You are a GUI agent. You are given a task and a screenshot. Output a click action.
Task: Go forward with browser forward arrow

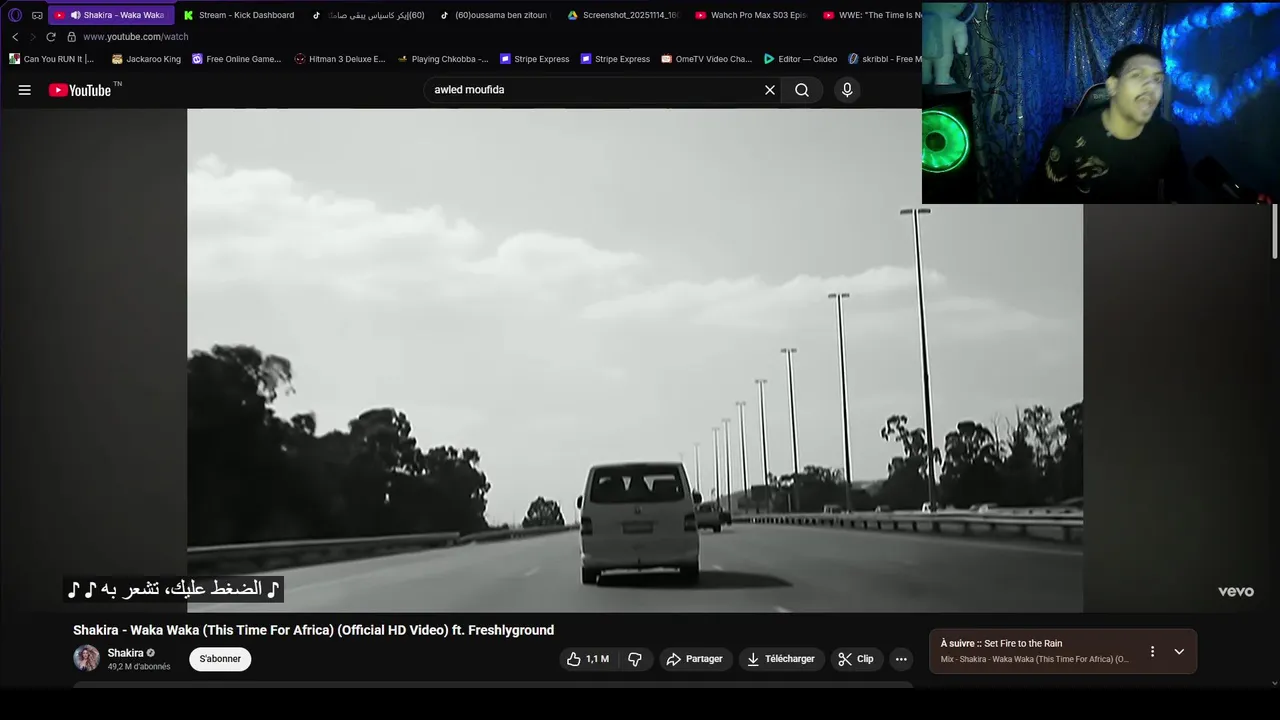(x=32, y=37)
